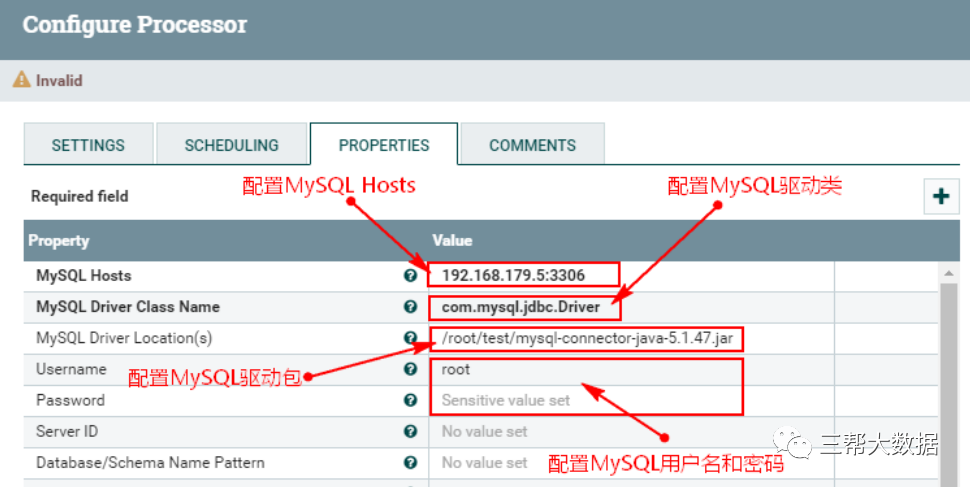The height and width of the screenshot is (487, 970).
Task: Click help icon beside Password property
Action: coord(410,400)
